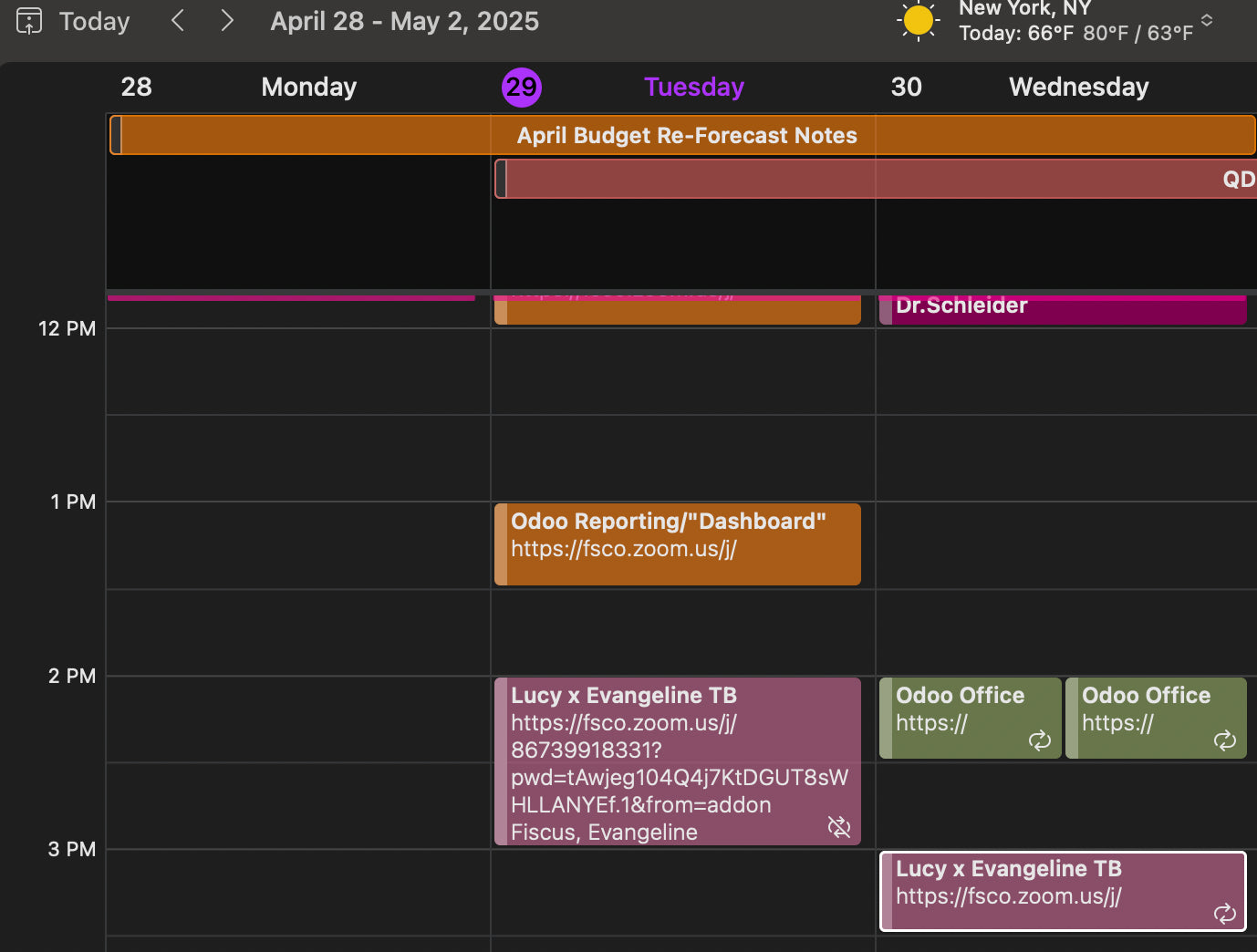Expand the New York weather location selector

click(1207, 21)
